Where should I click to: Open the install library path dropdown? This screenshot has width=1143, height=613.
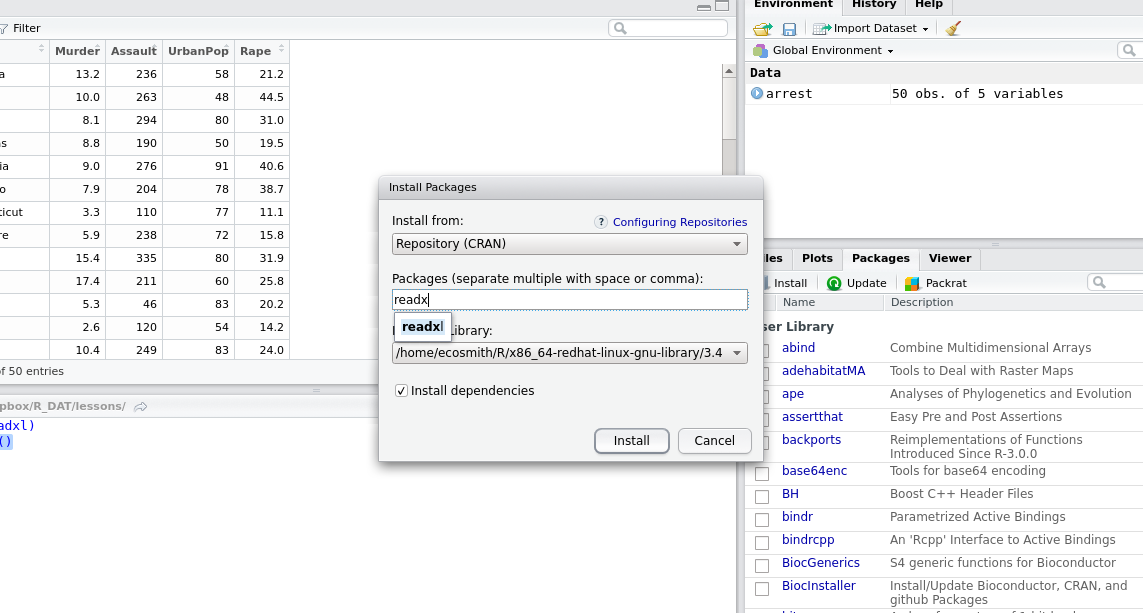click(x=569, y=353)
